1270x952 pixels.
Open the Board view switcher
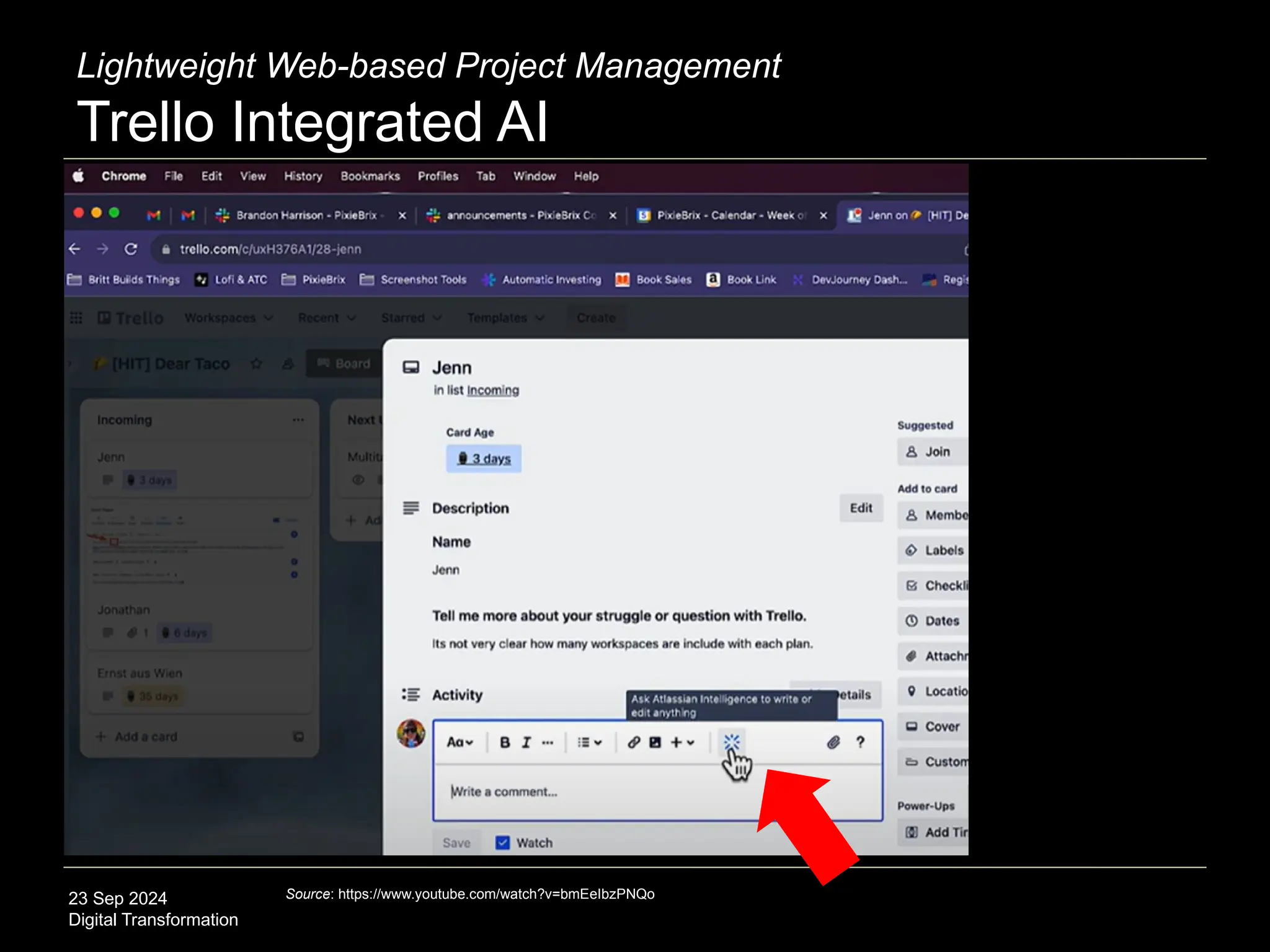tap(344, 364)
